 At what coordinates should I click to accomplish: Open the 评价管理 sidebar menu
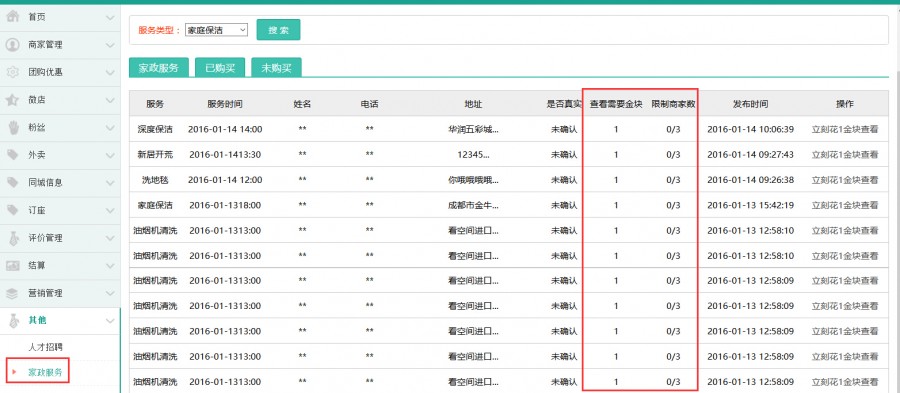(60, 238)
